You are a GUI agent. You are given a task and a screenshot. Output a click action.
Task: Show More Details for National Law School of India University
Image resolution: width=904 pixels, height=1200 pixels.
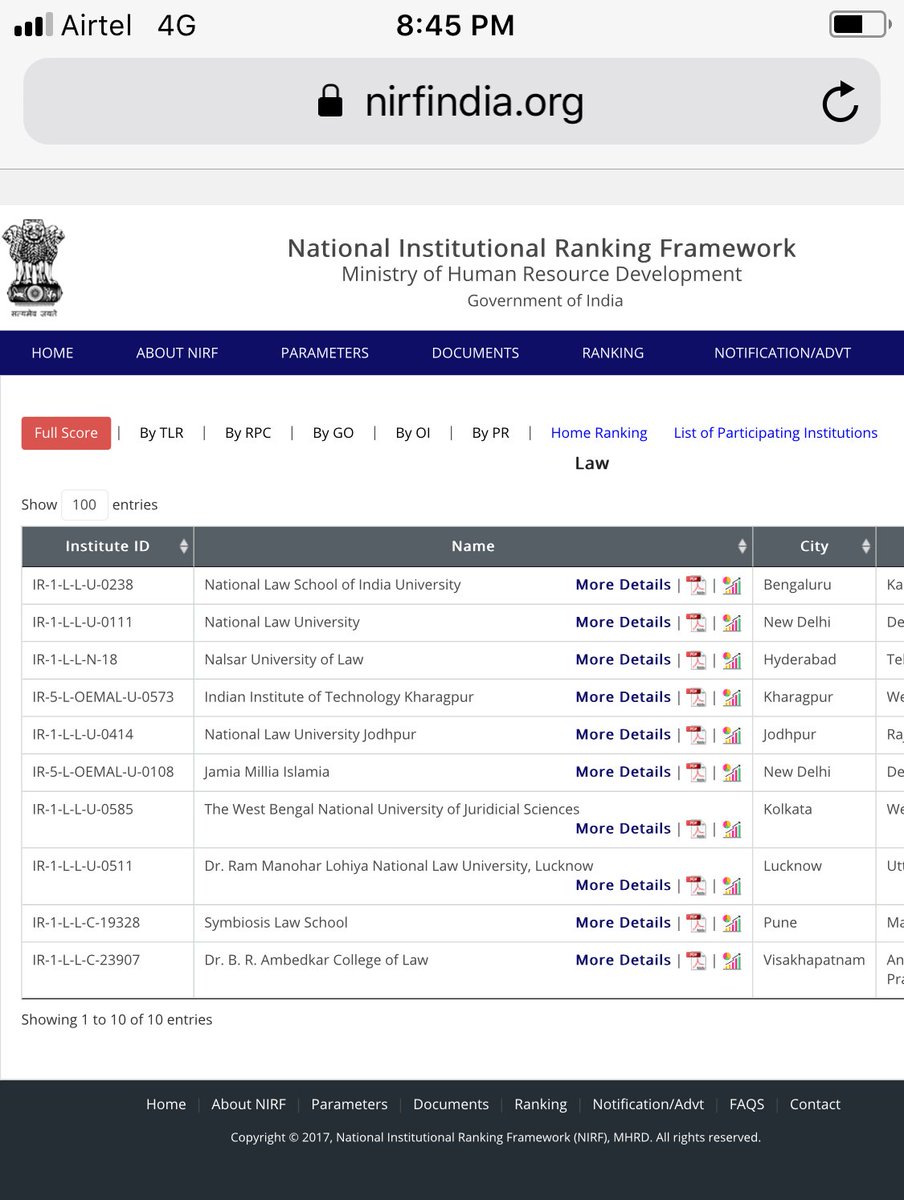point(623,585)
